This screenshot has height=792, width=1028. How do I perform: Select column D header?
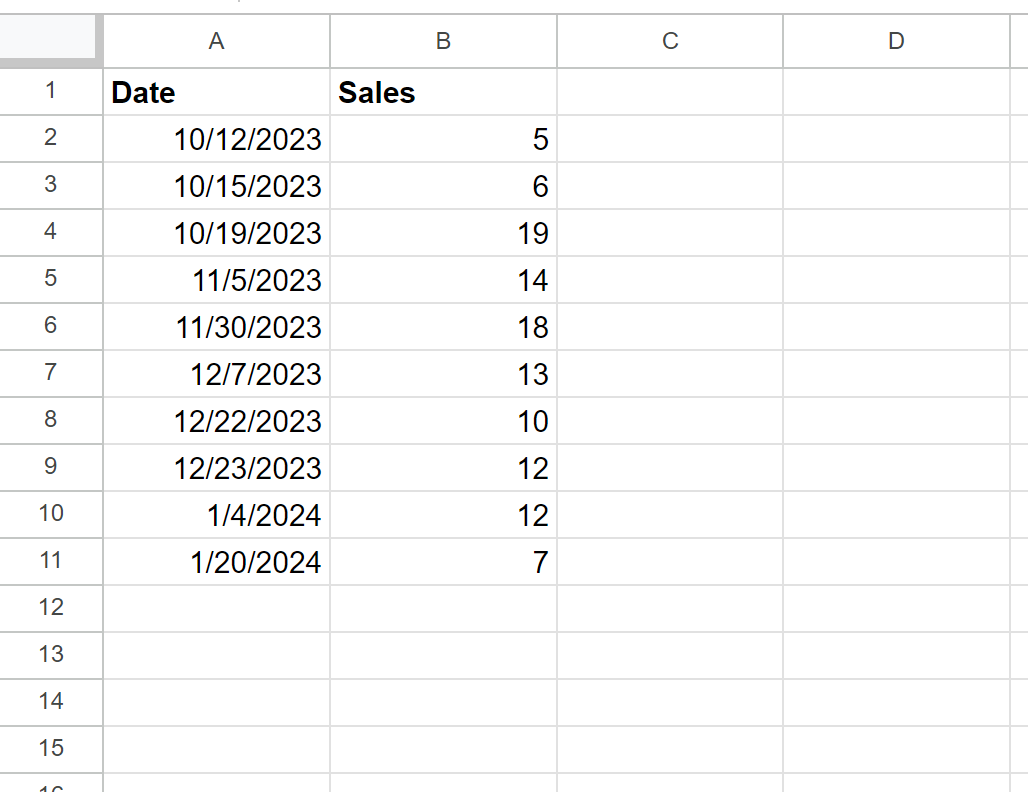tap(896, 41)
